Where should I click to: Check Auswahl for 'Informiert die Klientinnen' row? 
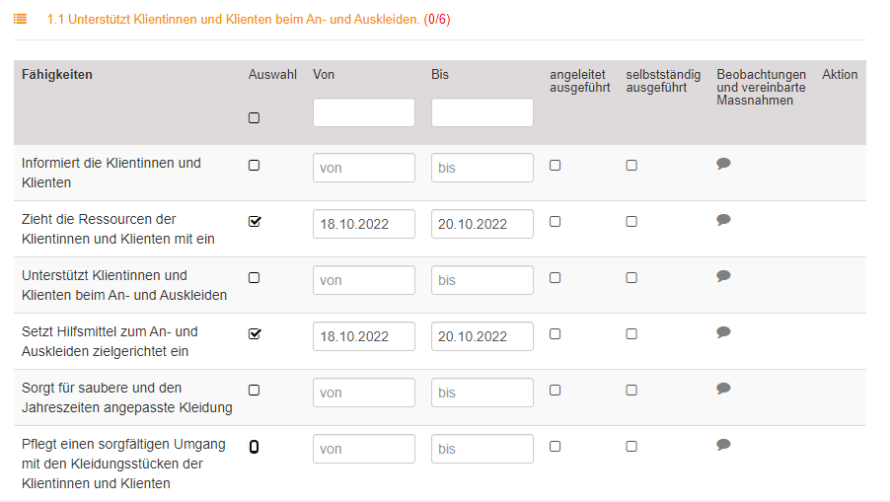[254, 166]
